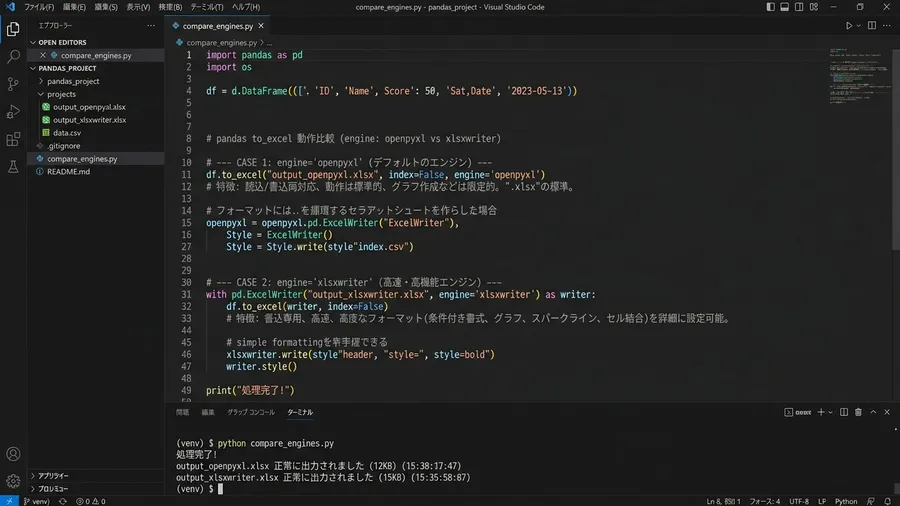Open the ファイル(F) menu

click(38, 7)
